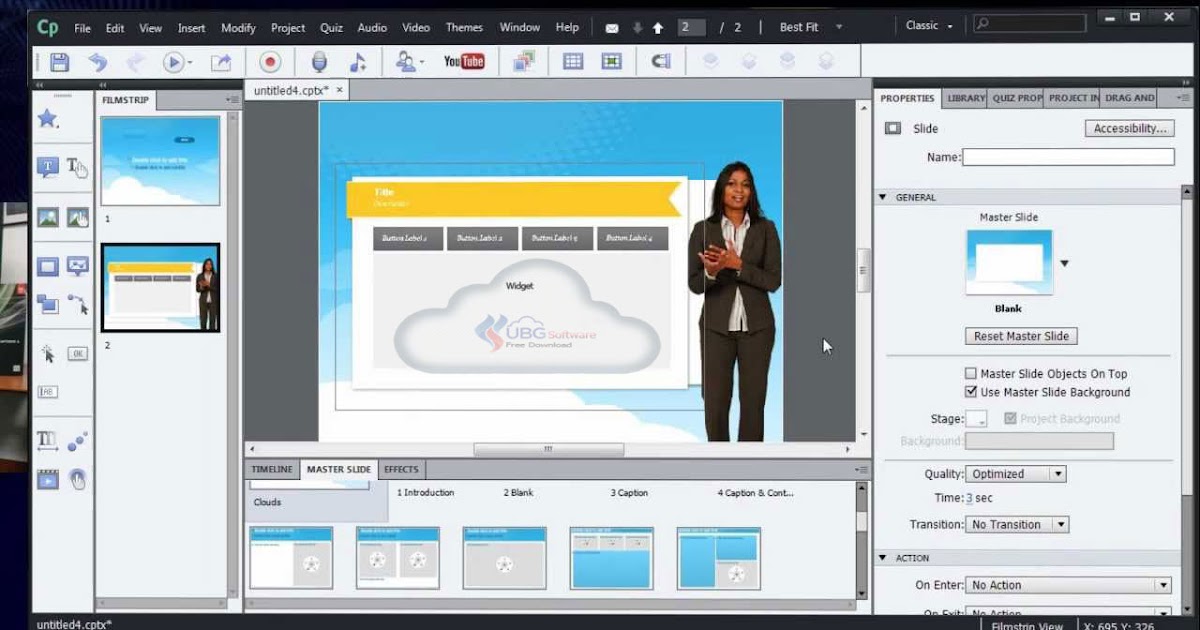Viewport: 1200px width, 630px height.
Task: Select the Zoom Area tool
Action: 47,303
